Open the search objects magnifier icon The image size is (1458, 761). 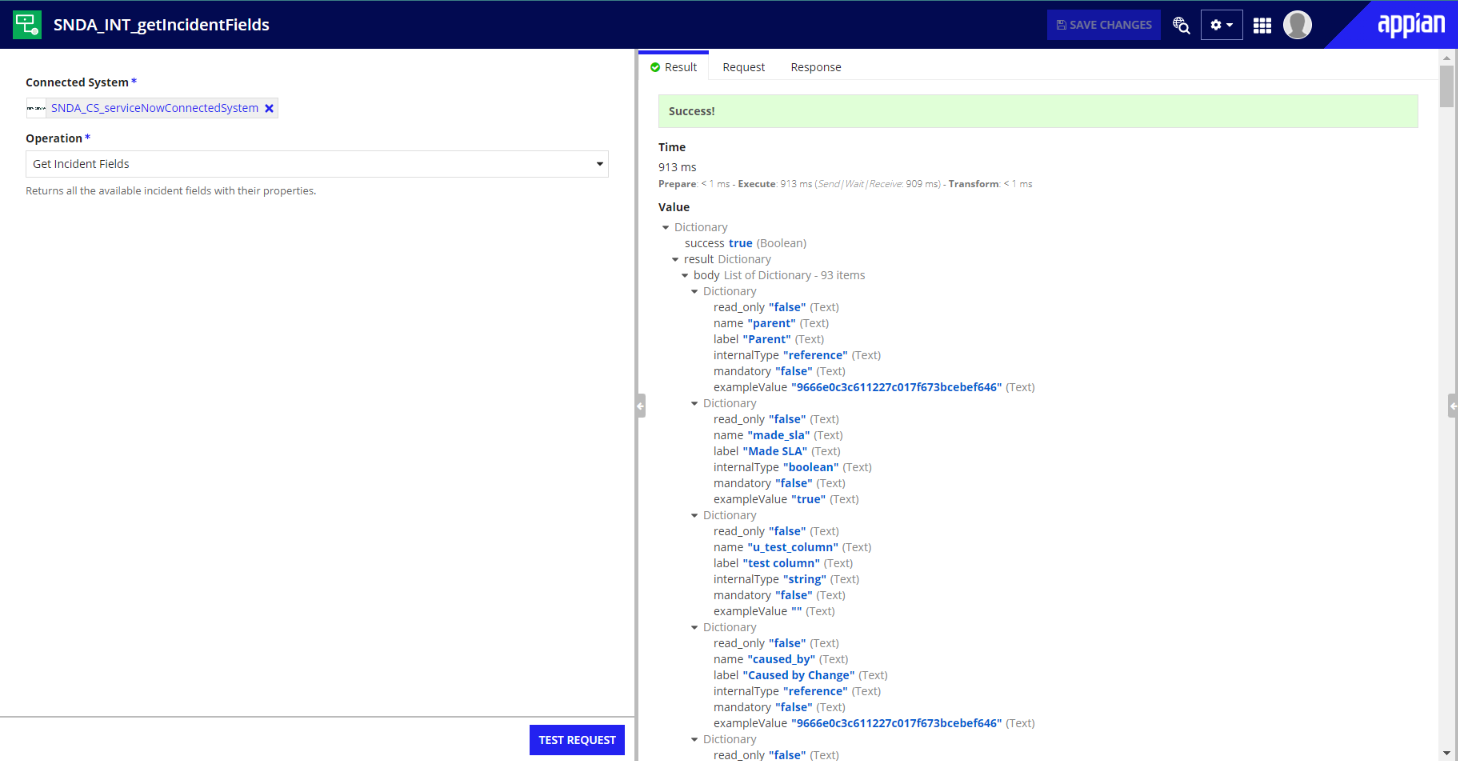(1181, 25)
